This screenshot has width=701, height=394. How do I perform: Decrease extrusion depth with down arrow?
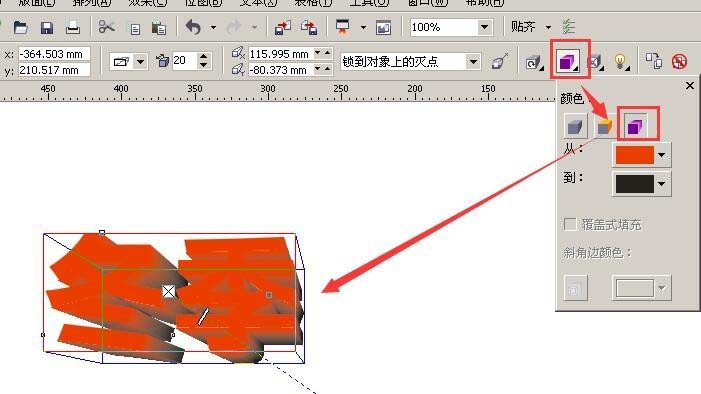[x=203, y=65]
